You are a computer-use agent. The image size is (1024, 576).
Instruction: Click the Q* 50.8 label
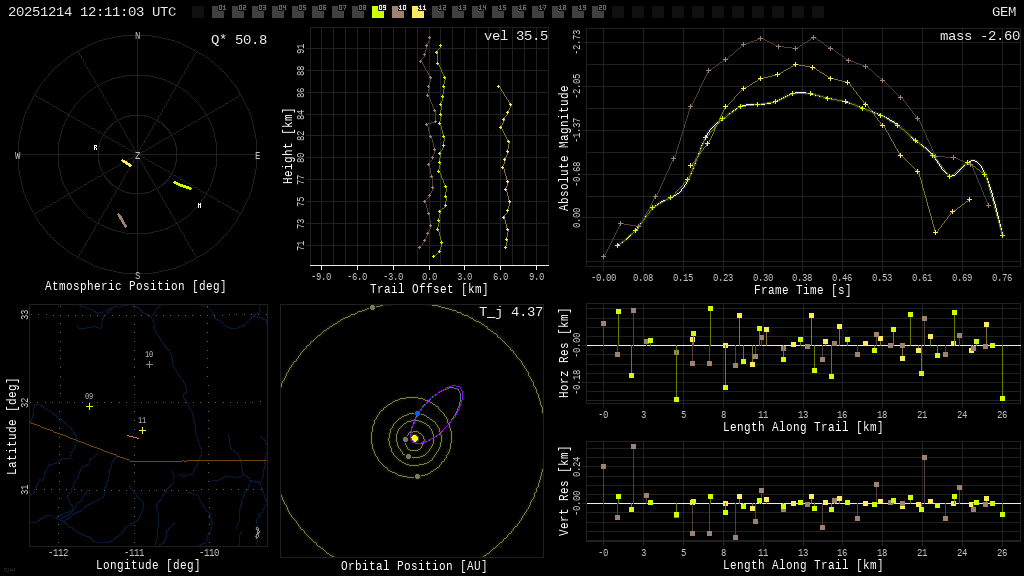click(x=238, y=40)
